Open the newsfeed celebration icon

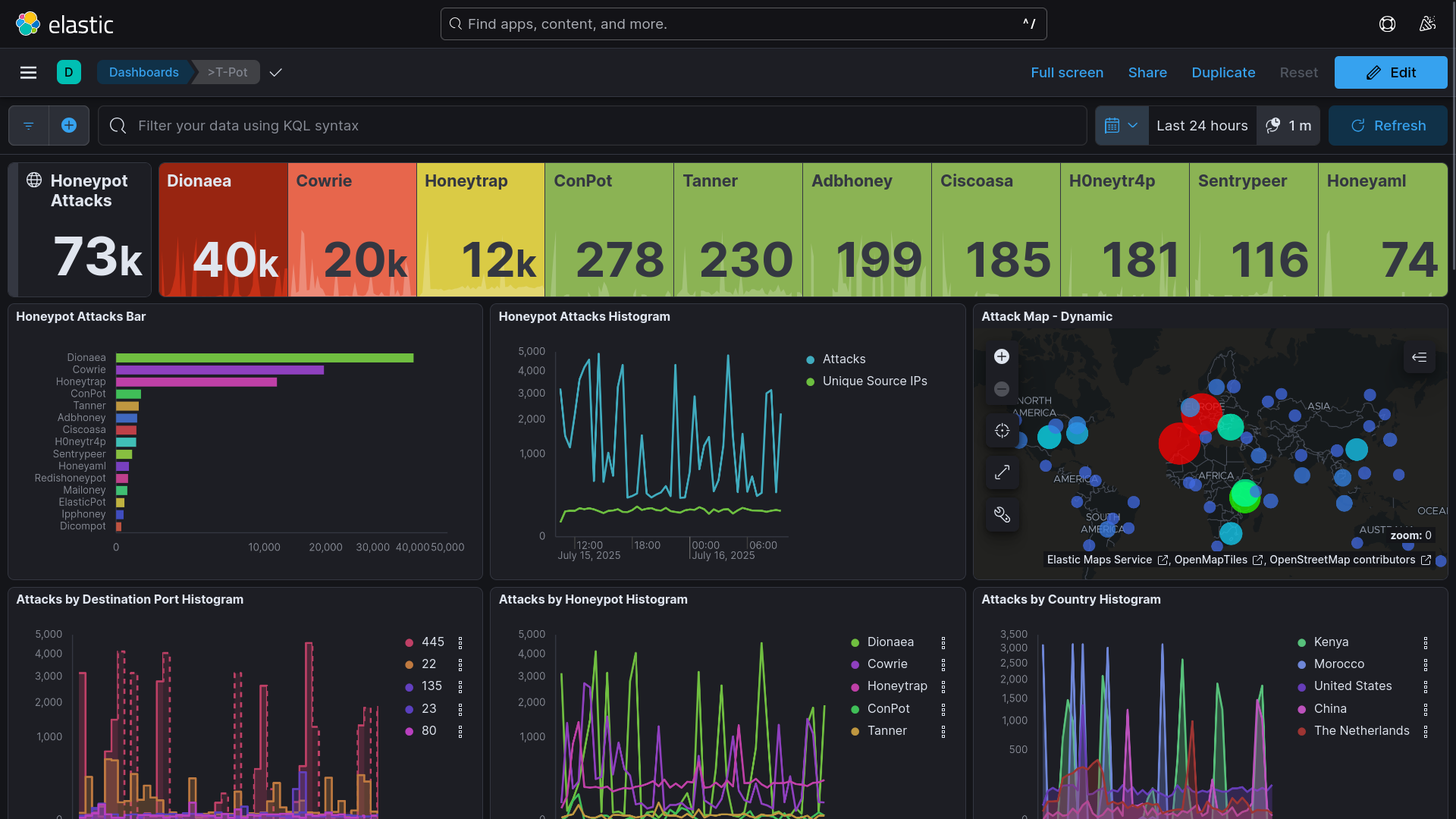pos(1427,24)
